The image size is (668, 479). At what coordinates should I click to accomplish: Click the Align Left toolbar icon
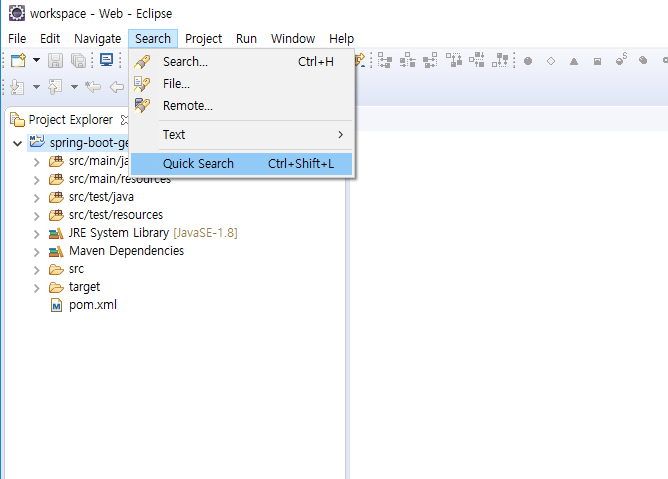[385, 61]
